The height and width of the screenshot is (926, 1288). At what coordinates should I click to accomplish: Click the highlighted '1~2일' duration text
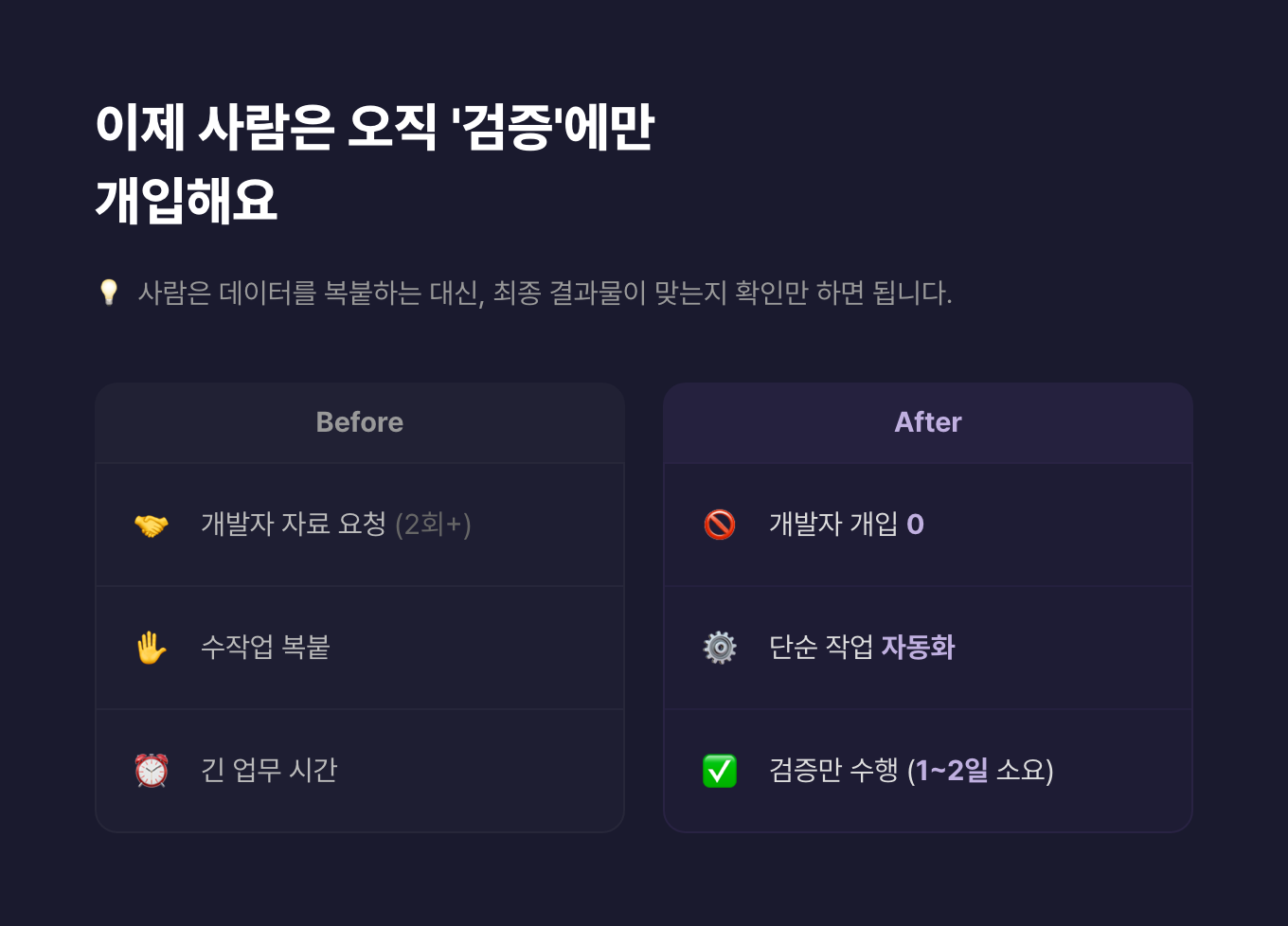point(952,771)
